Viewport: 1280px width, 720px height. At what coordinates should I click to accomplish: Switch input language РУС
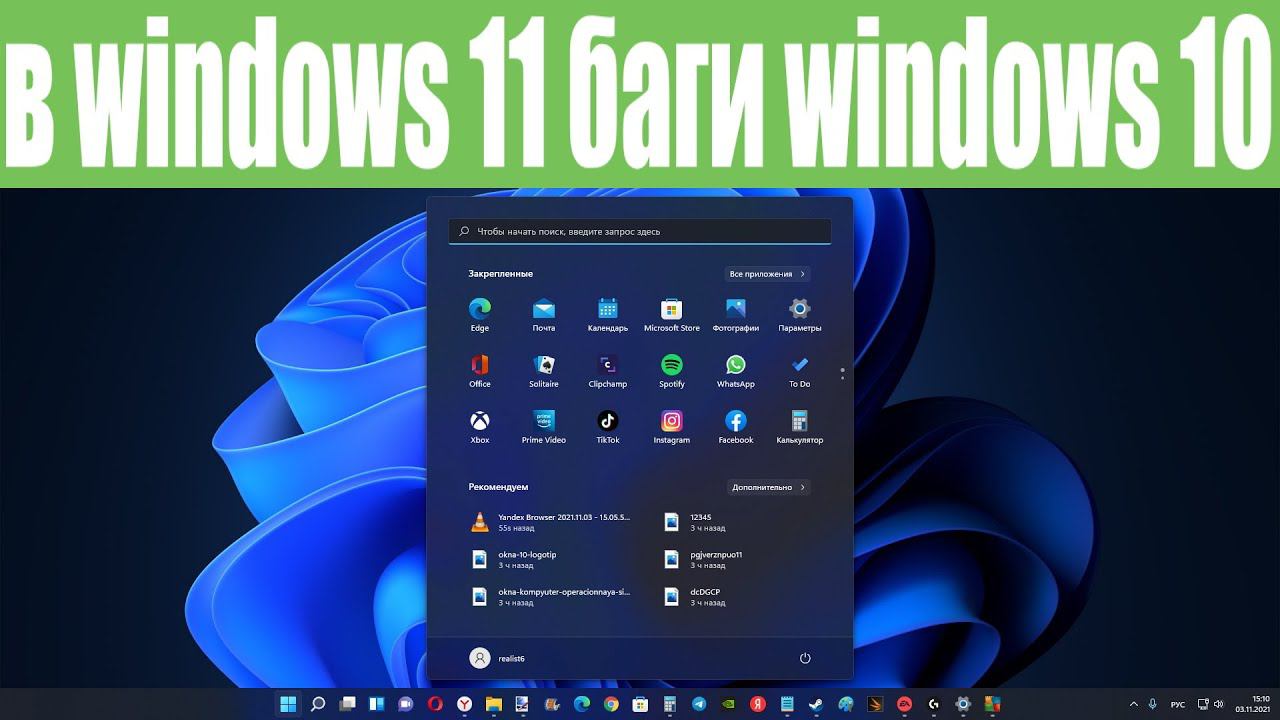[x=1178, y=704]
